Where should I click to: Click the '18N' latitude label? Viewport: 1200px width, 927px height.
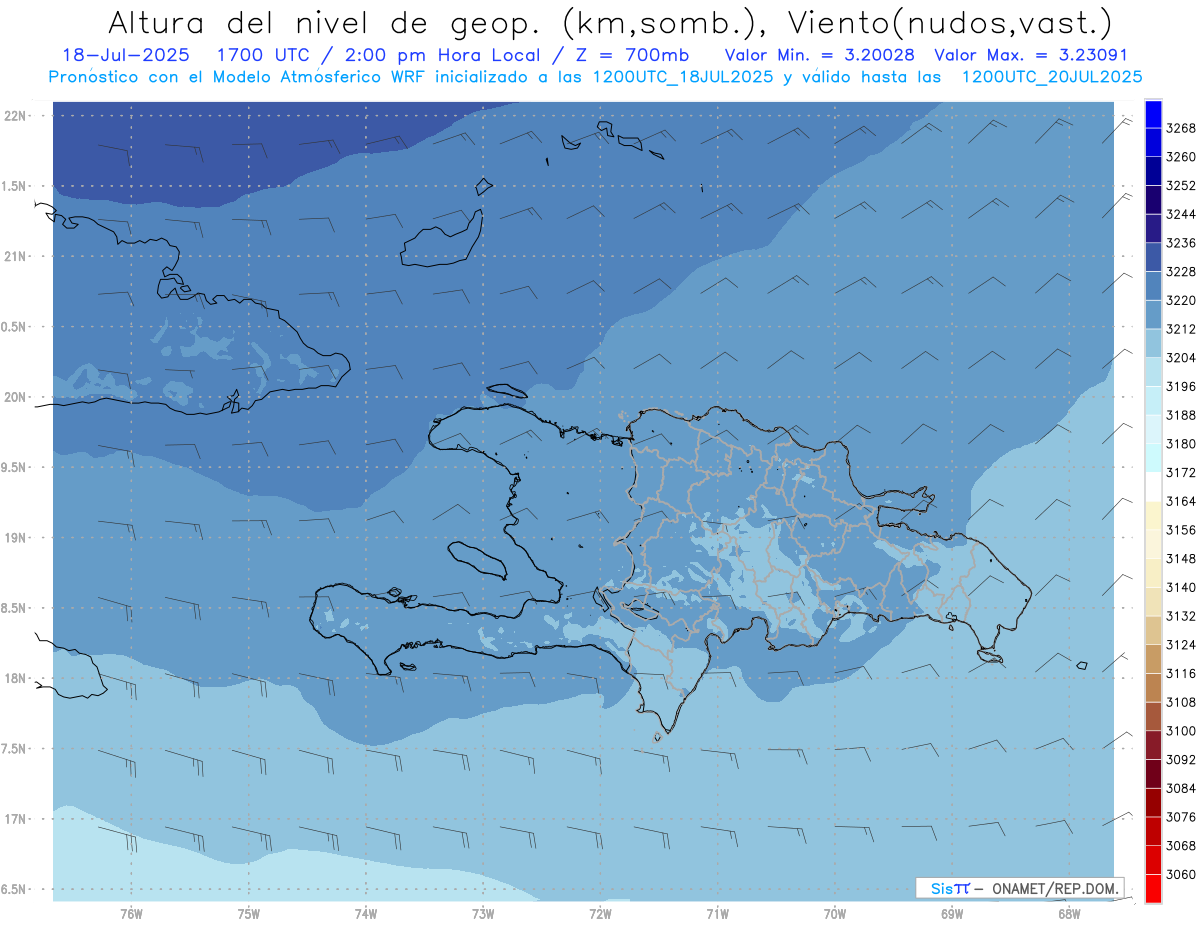[x=17, y=678]
